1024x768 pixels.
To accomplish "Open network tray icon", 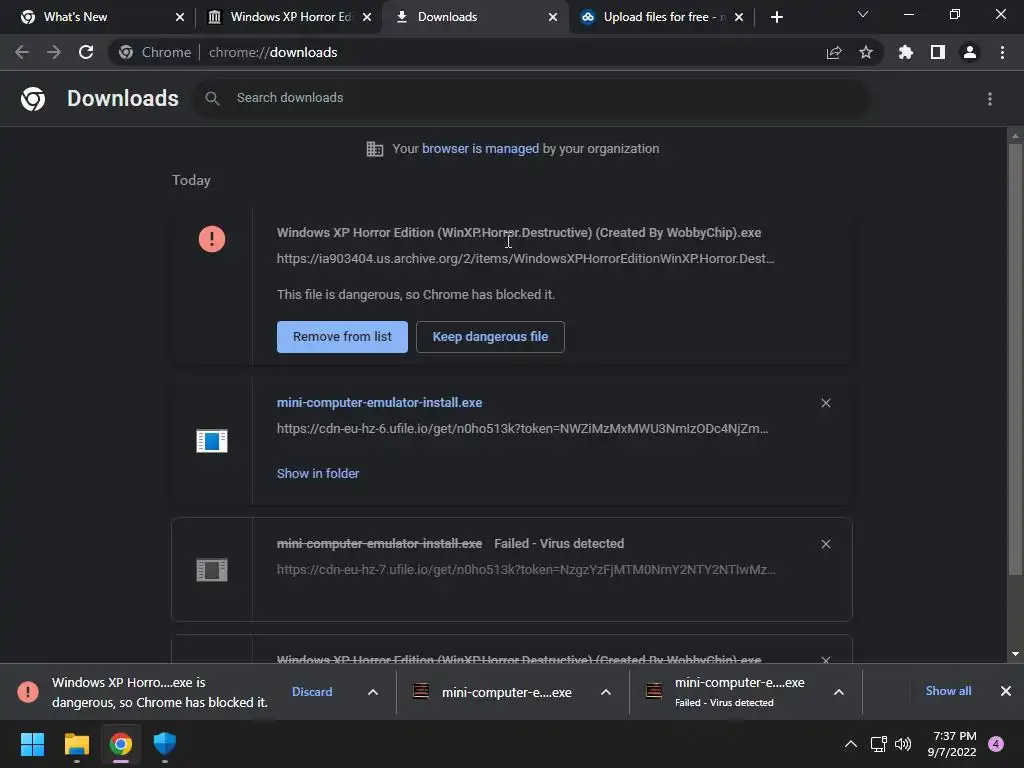I will pyautogui.click(x=878, y=744).
